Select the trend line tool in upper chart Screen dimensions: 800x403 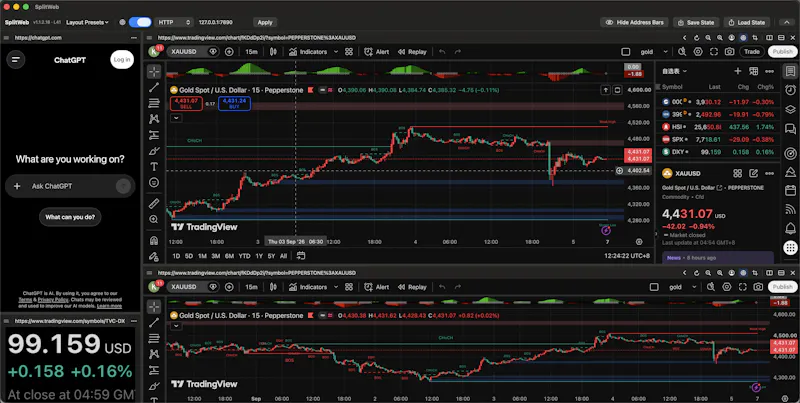point(154,87)
